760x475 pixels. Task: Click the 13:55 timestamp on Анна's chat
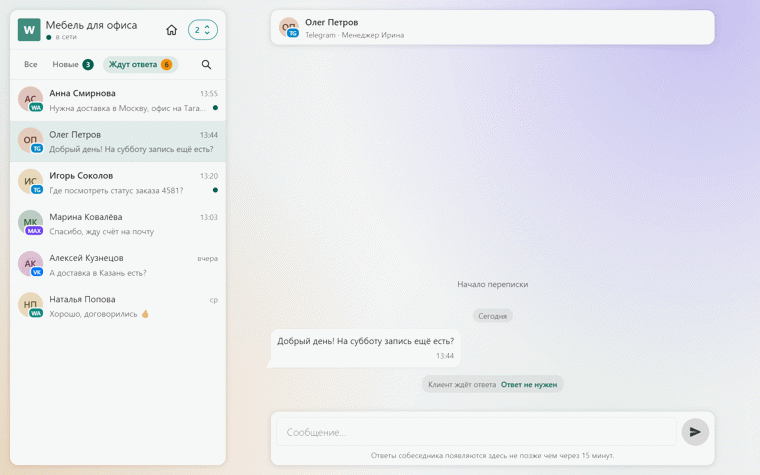point(209,94)
